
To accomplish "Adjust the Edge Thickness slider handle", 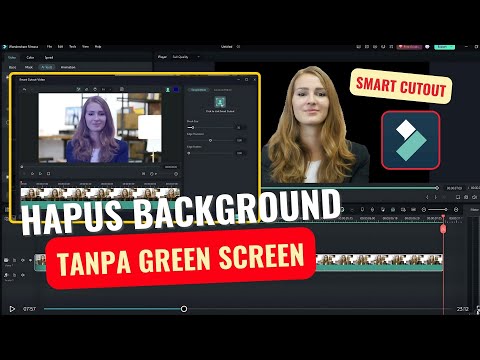I will point(210,140).
